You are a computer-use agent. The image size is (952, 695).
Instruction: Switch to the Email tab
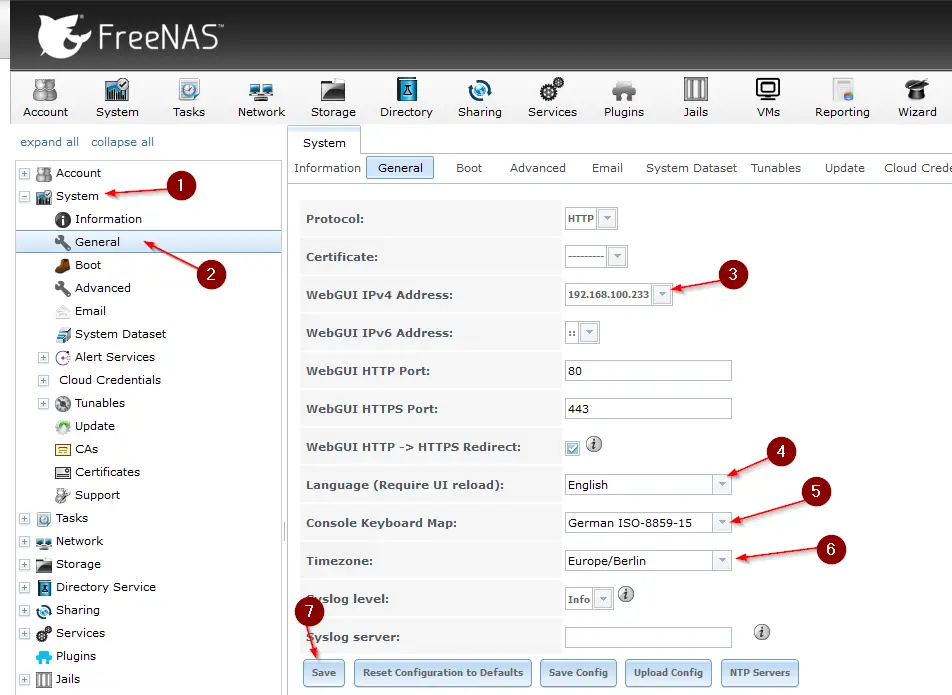click(607, 168)
